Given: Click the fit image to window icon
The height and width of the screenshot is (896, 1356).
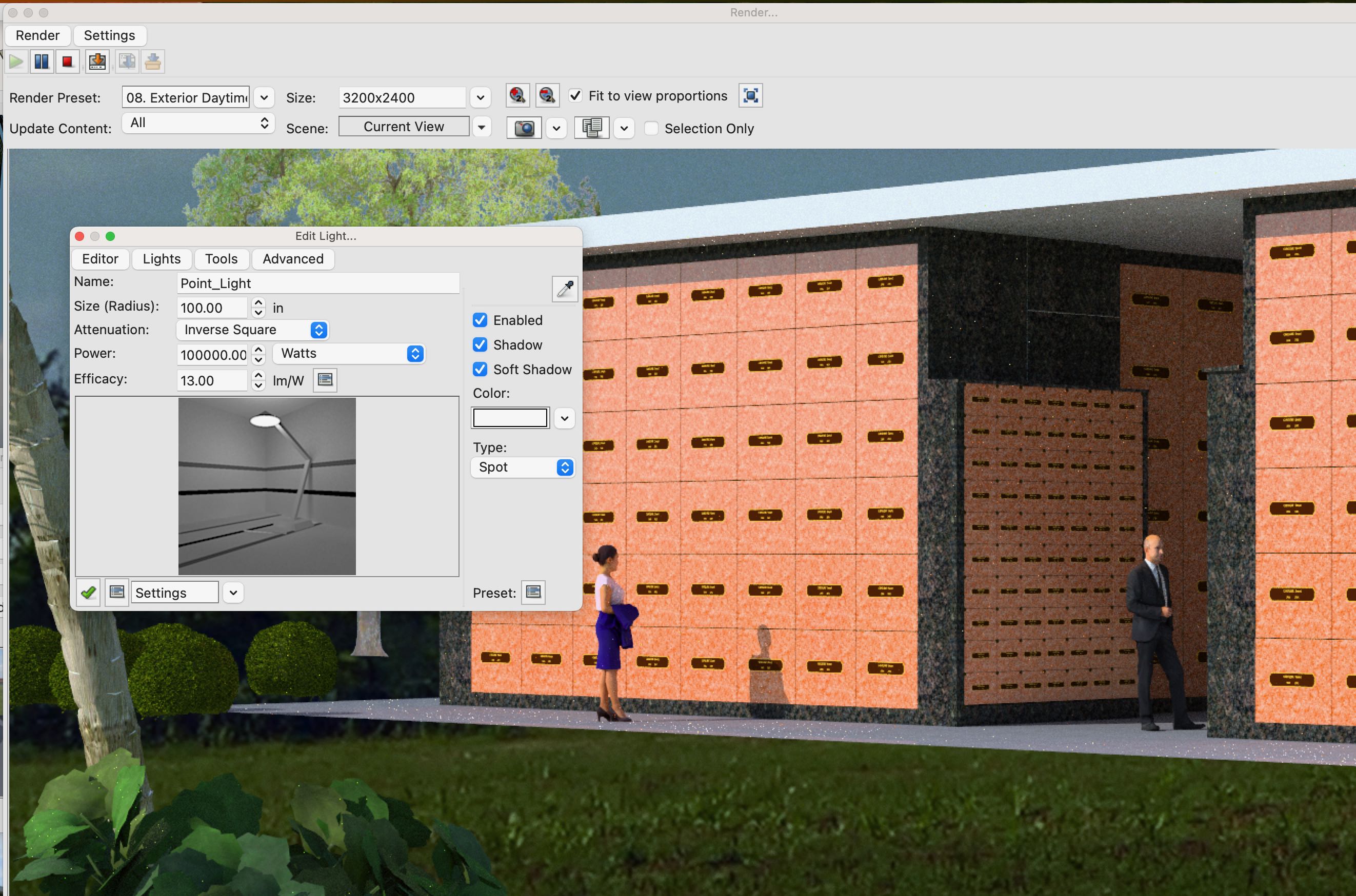Looking at the screenshot, I should click(x=751, y=95).
